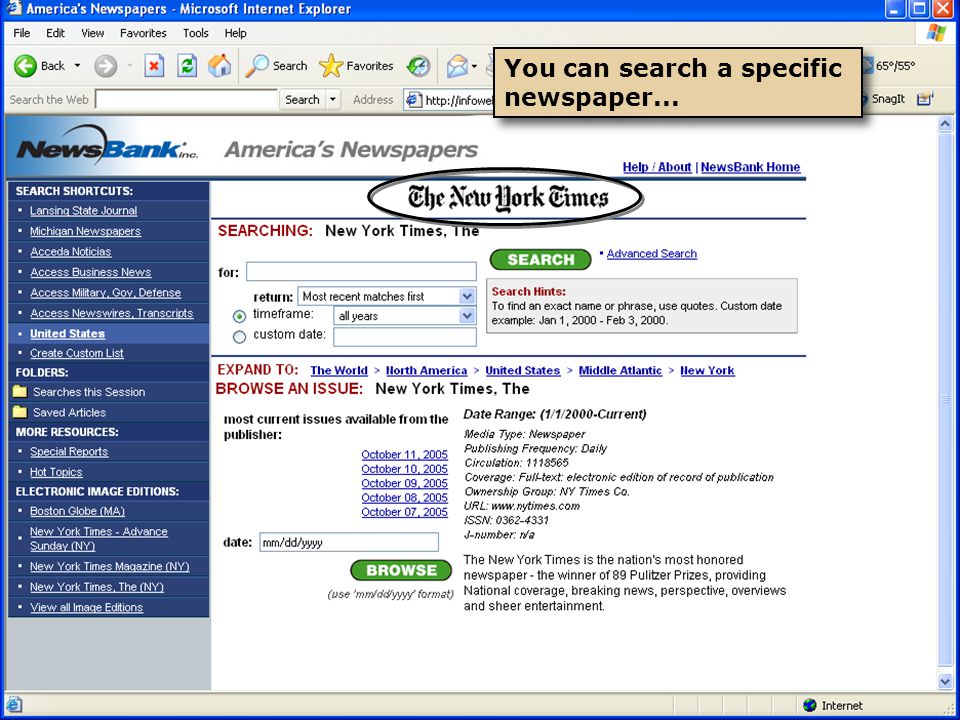Click the browser Back arrow icon
Screen dimensions: 960x720
click(x=25, y=66)
